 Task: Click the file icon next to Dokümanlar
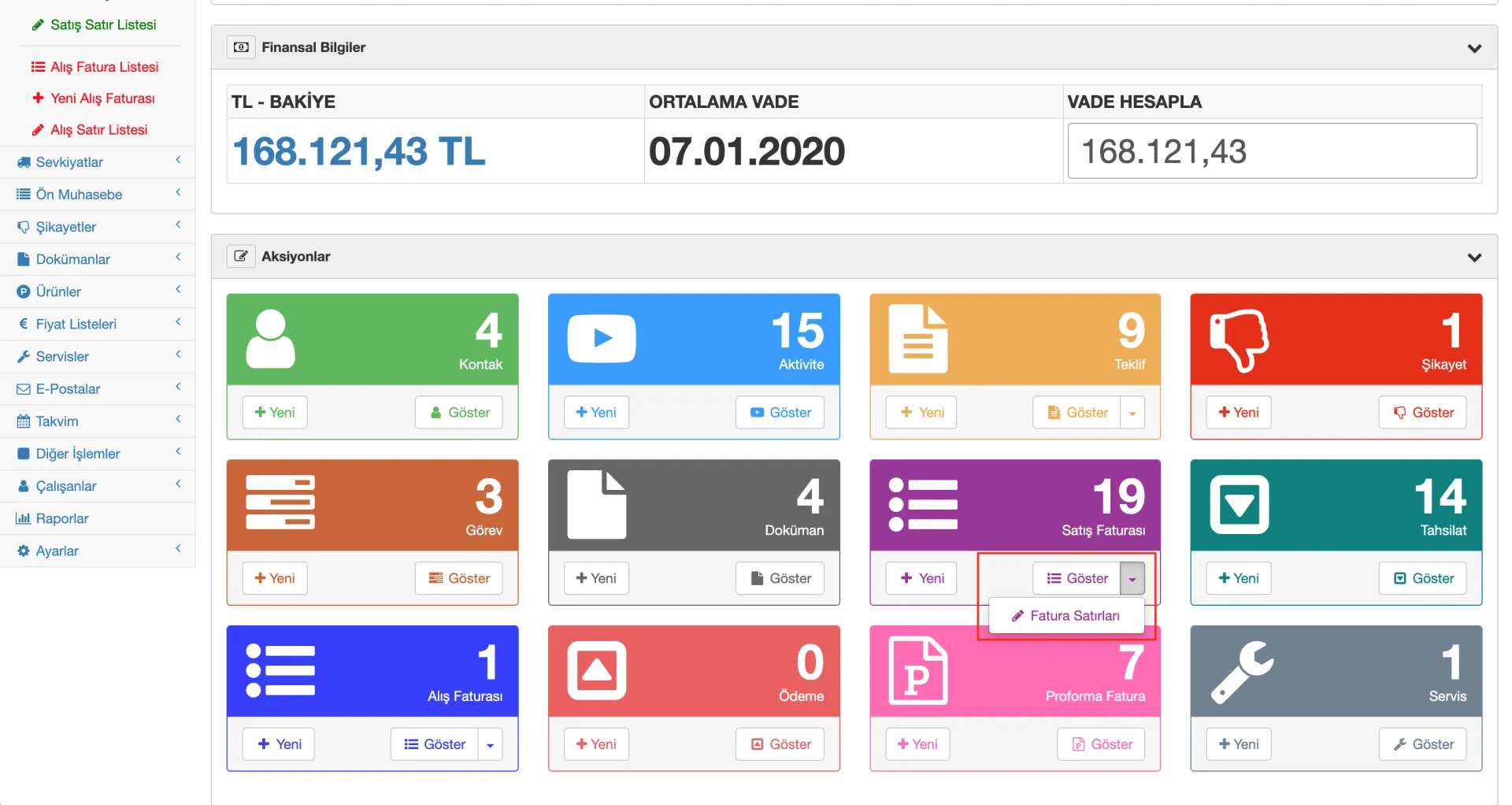(24, 259)
